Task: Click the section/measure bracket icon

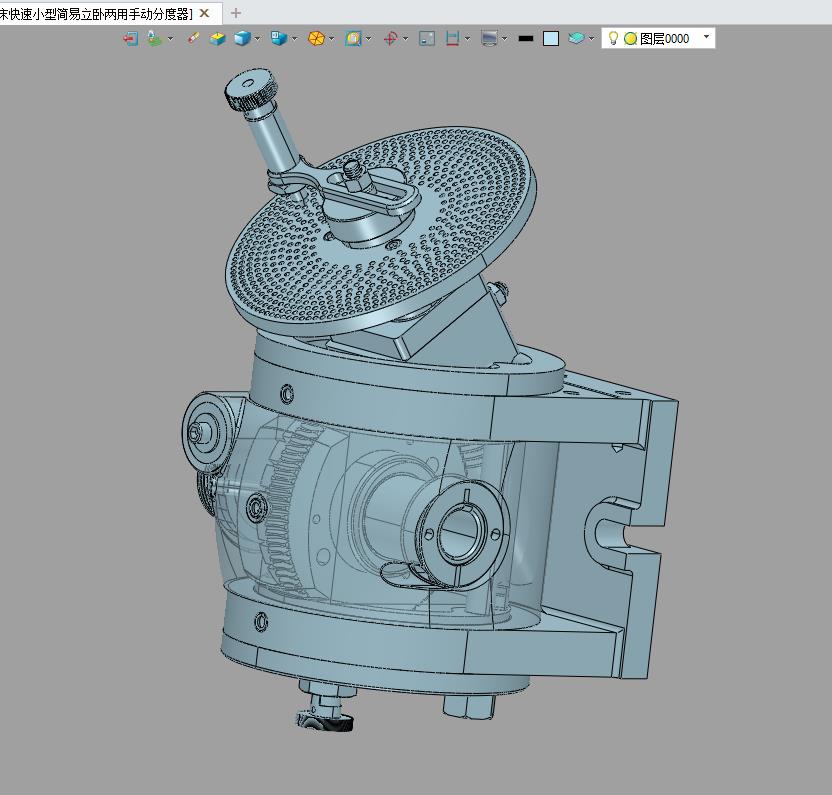Action: pyautogui.click(x=452, y=39)
